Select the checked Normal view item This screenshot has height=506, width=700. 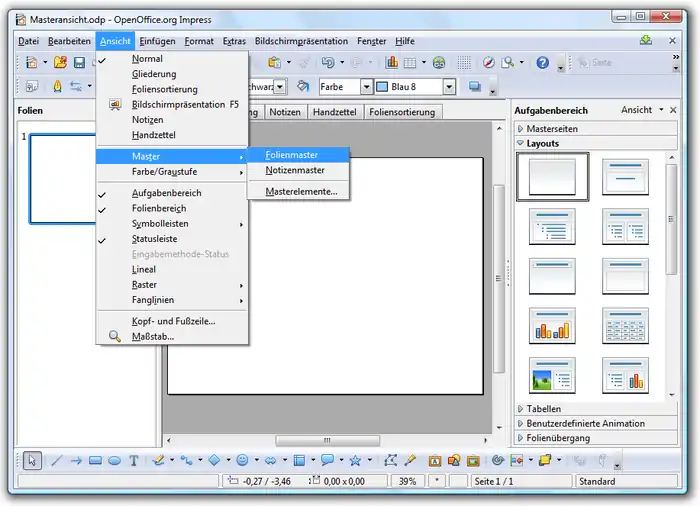[172, 59]
